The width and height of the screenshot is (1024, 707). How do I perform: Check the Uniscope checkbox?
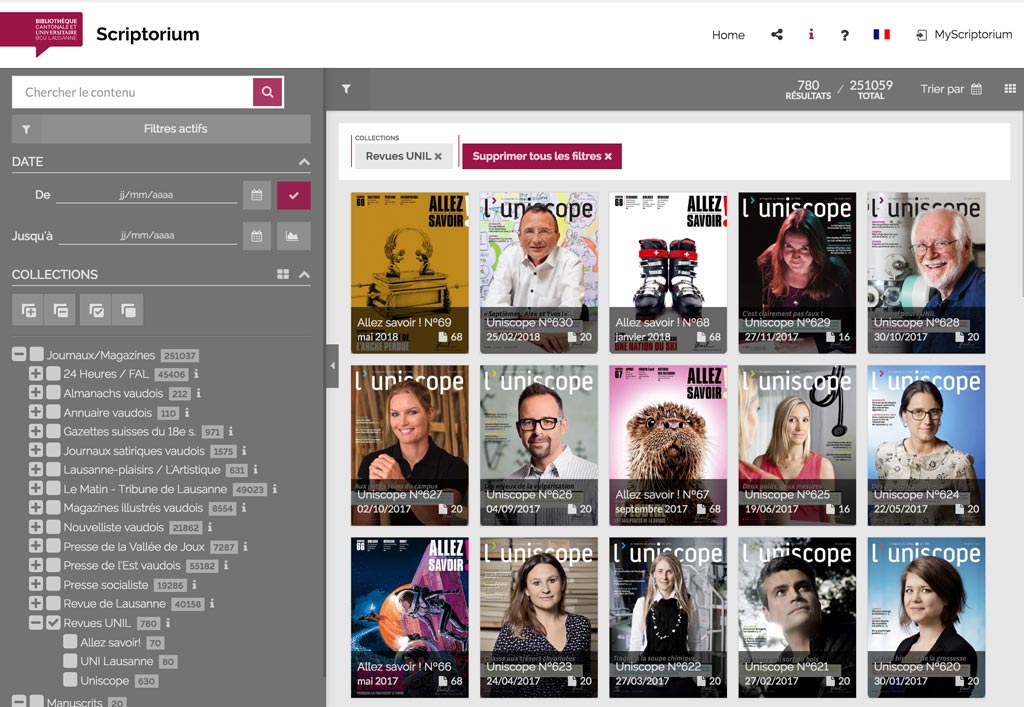71,680
